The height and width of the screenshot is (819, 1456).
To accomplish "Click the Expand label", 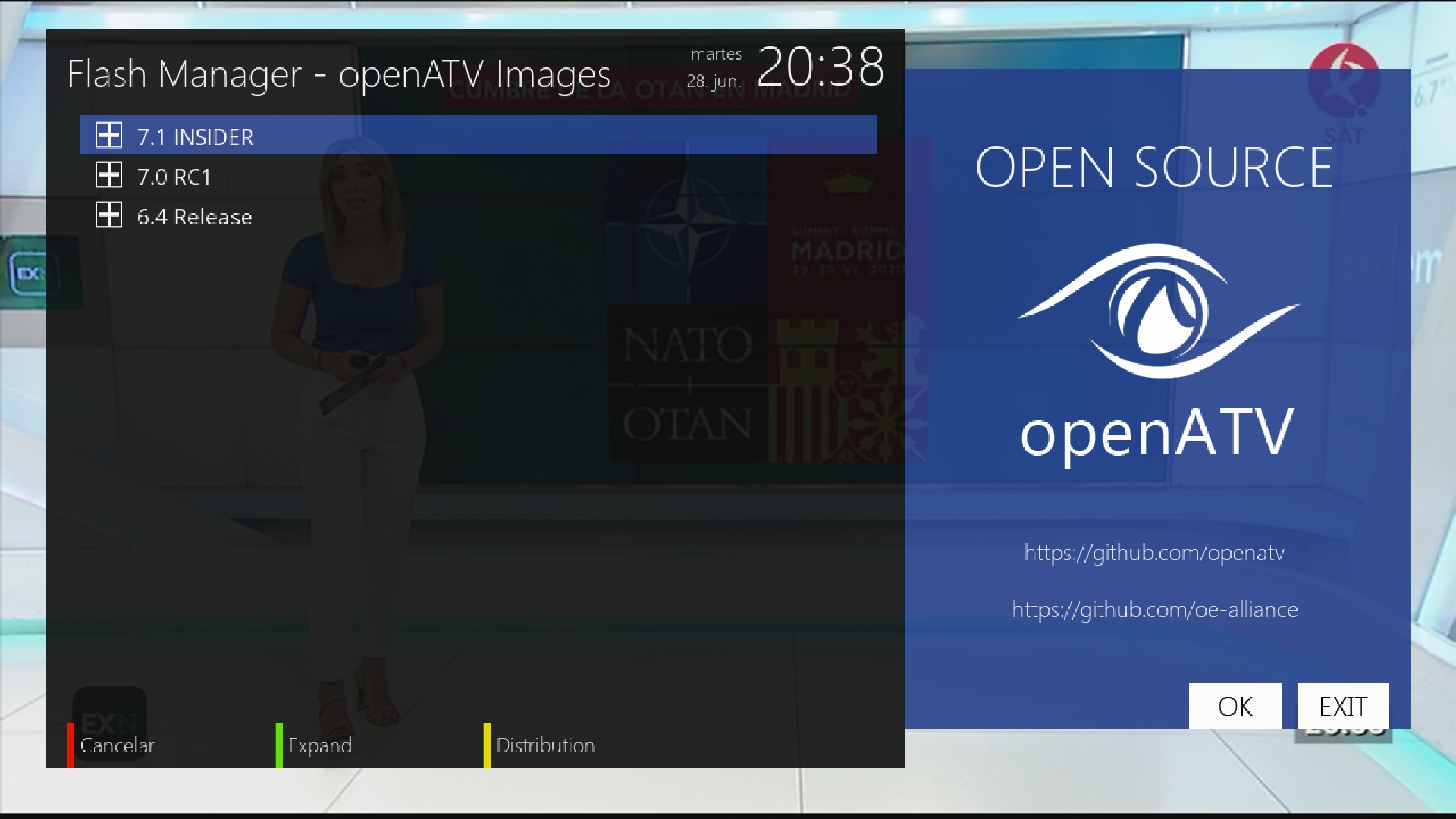I will click(319, 745).
